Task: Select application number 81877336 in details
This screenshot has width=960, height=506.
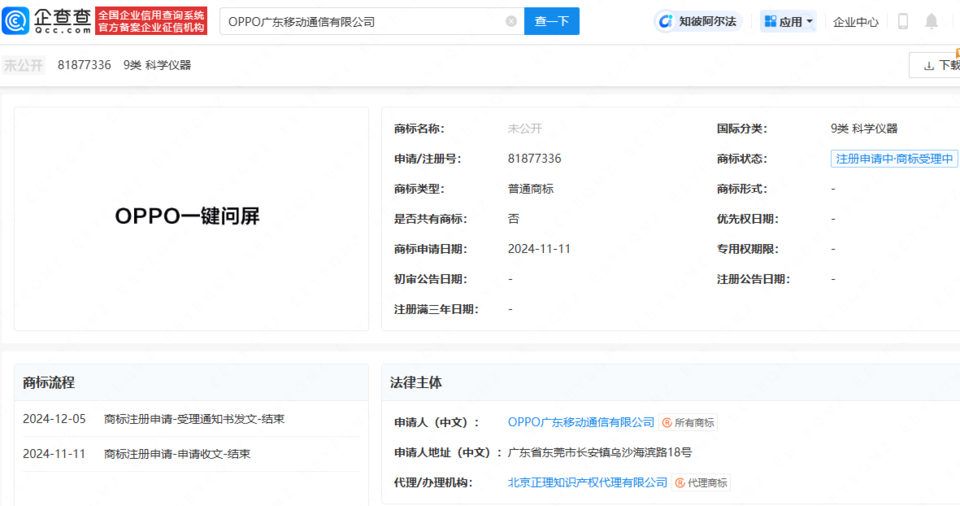Action: [534, 159]
